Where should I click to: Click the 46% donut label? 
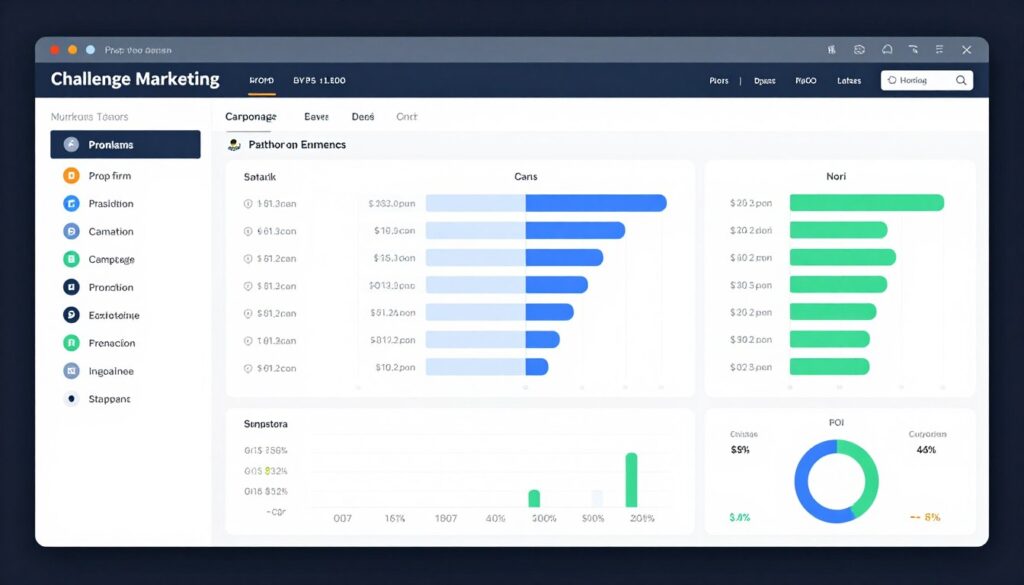click(x=926, y=450)
